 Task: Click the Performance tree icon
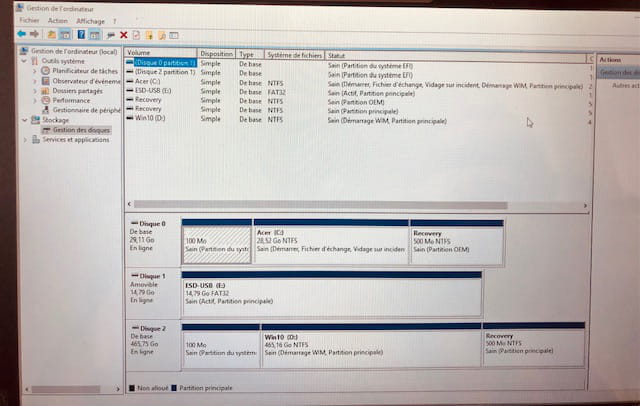click(45, 100)
